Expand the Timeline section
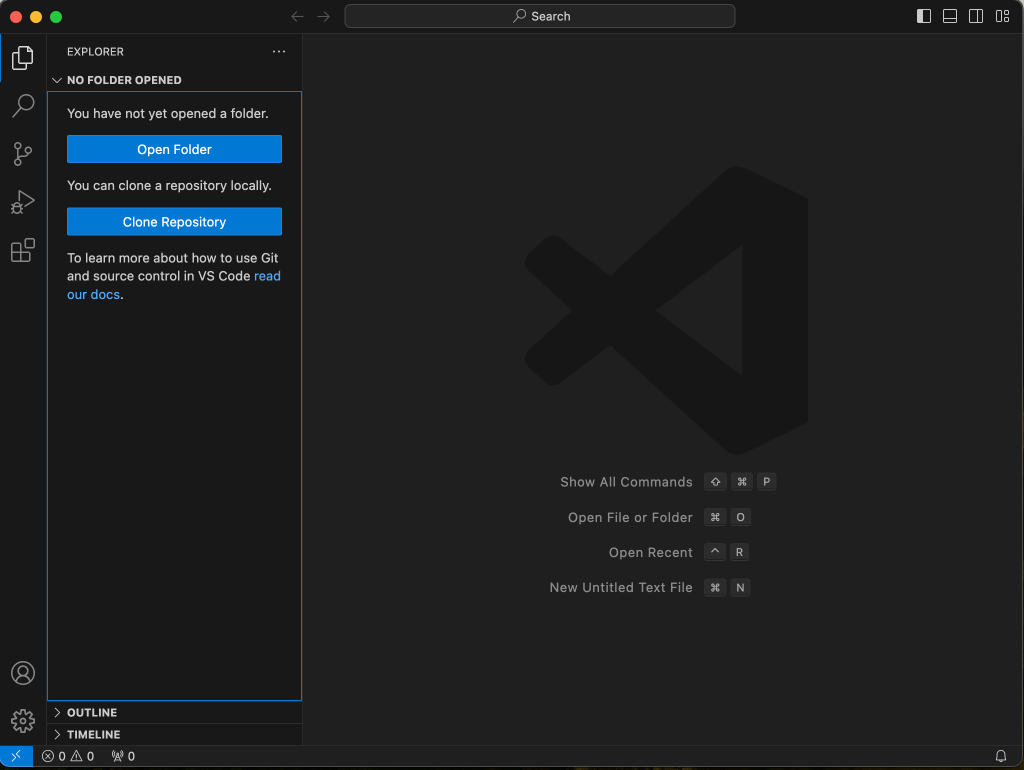This screenshot has width=1024, height=770. tap(93, 734)
